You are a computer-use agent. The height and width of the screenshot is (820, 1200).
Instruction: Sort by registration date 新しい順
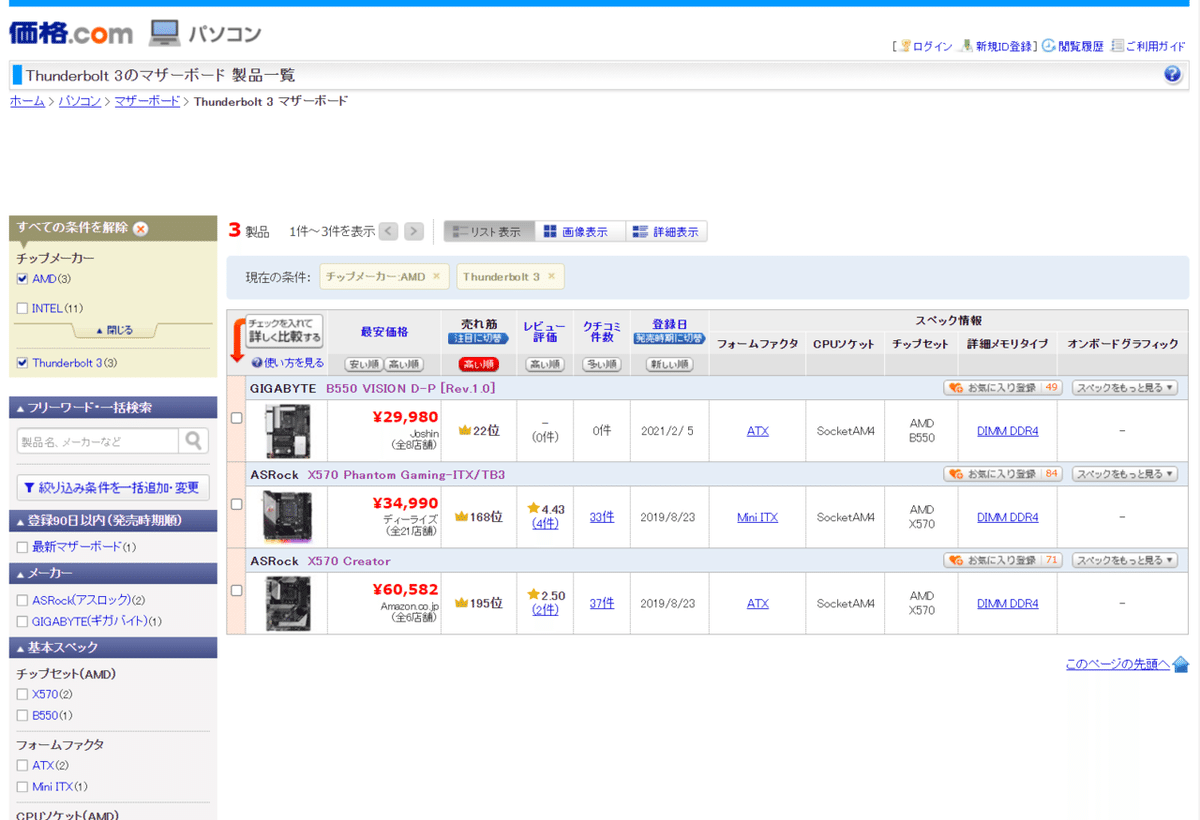point(669,365)
